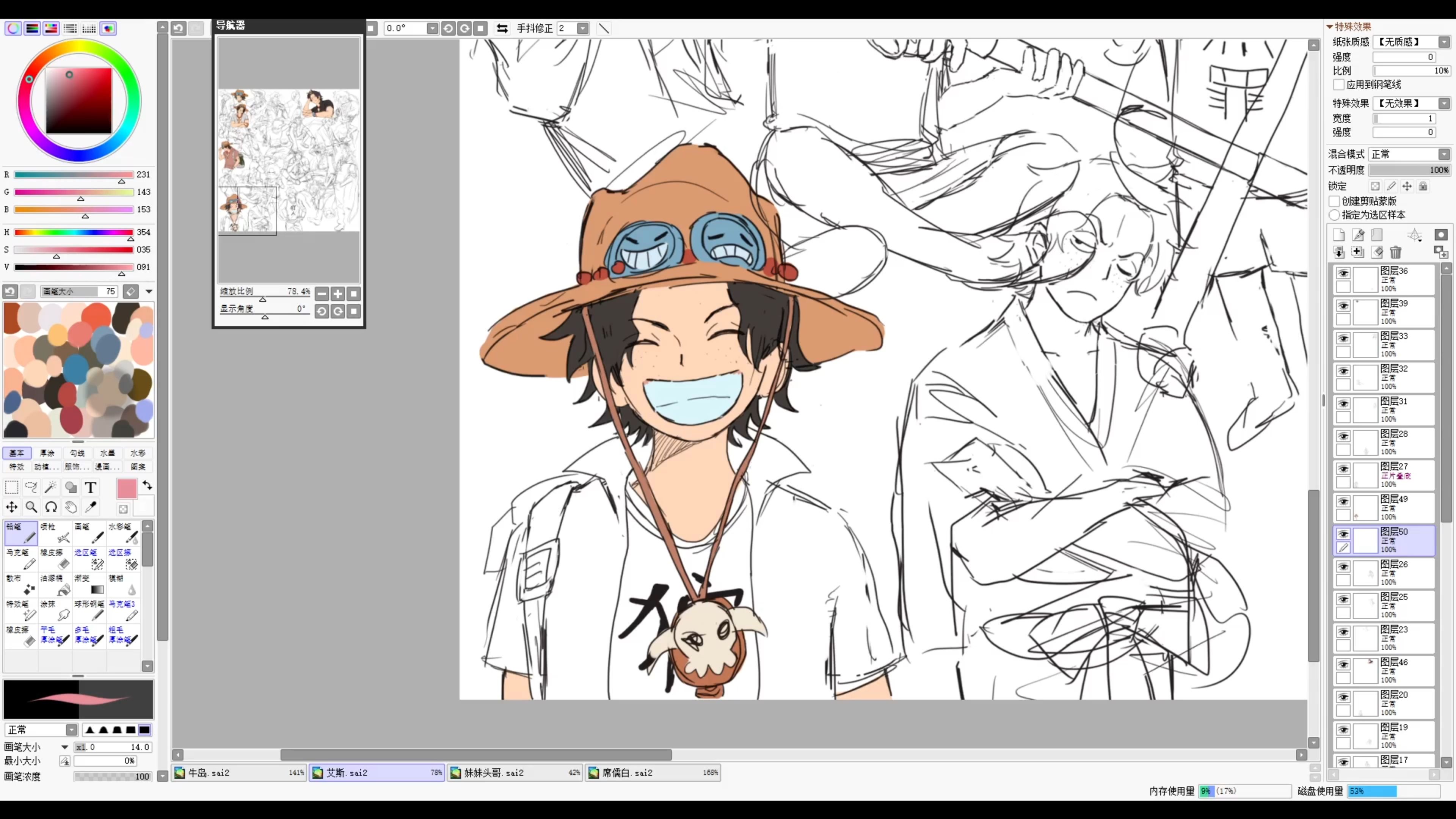1456x819 pixels.
Task: Hide layer 图层39
Action: (1343, 306)
